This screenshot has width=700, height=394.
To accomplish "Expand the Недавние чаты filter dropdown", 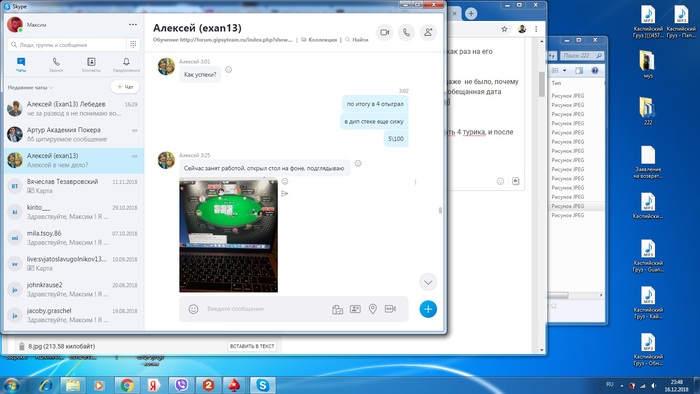I will click(x=30, y=87).
